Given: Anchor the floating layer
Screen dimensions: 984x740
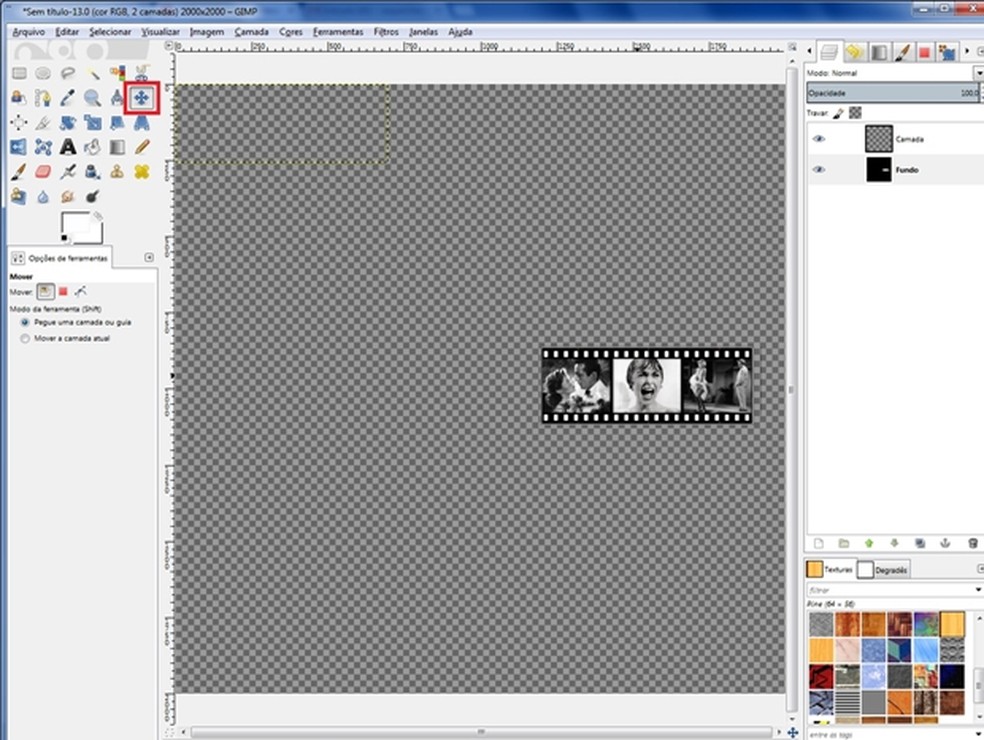Looking at the screenshot, I should pos(945,543).
